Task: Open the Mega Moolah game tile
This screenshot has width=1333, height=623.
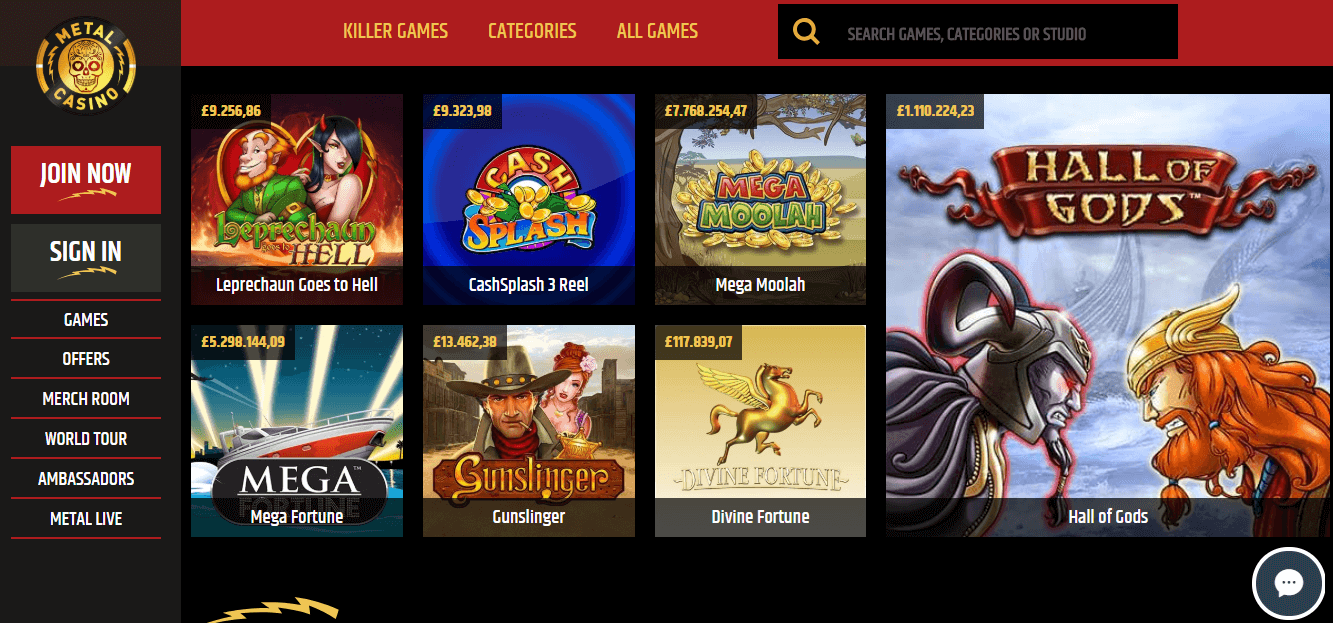Action: click(x=761, y=199)
